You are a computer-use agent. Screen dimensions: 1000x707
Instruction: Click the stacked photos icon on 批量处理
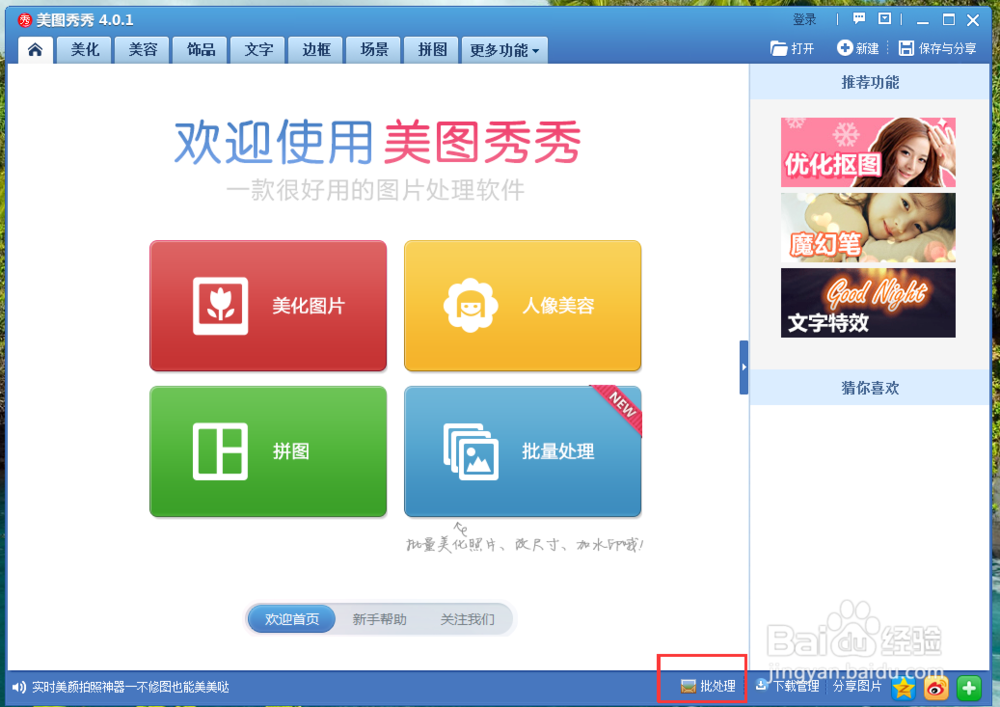tap(471, 452)
